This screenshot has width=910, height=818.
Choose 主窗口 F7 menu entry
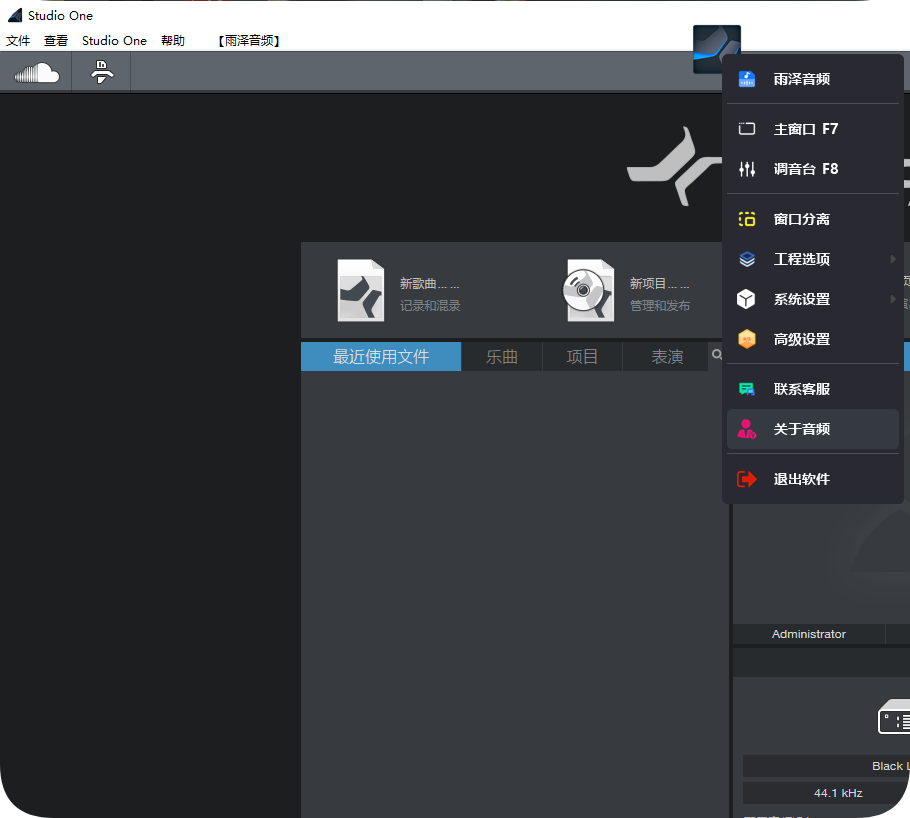point(812,129)
